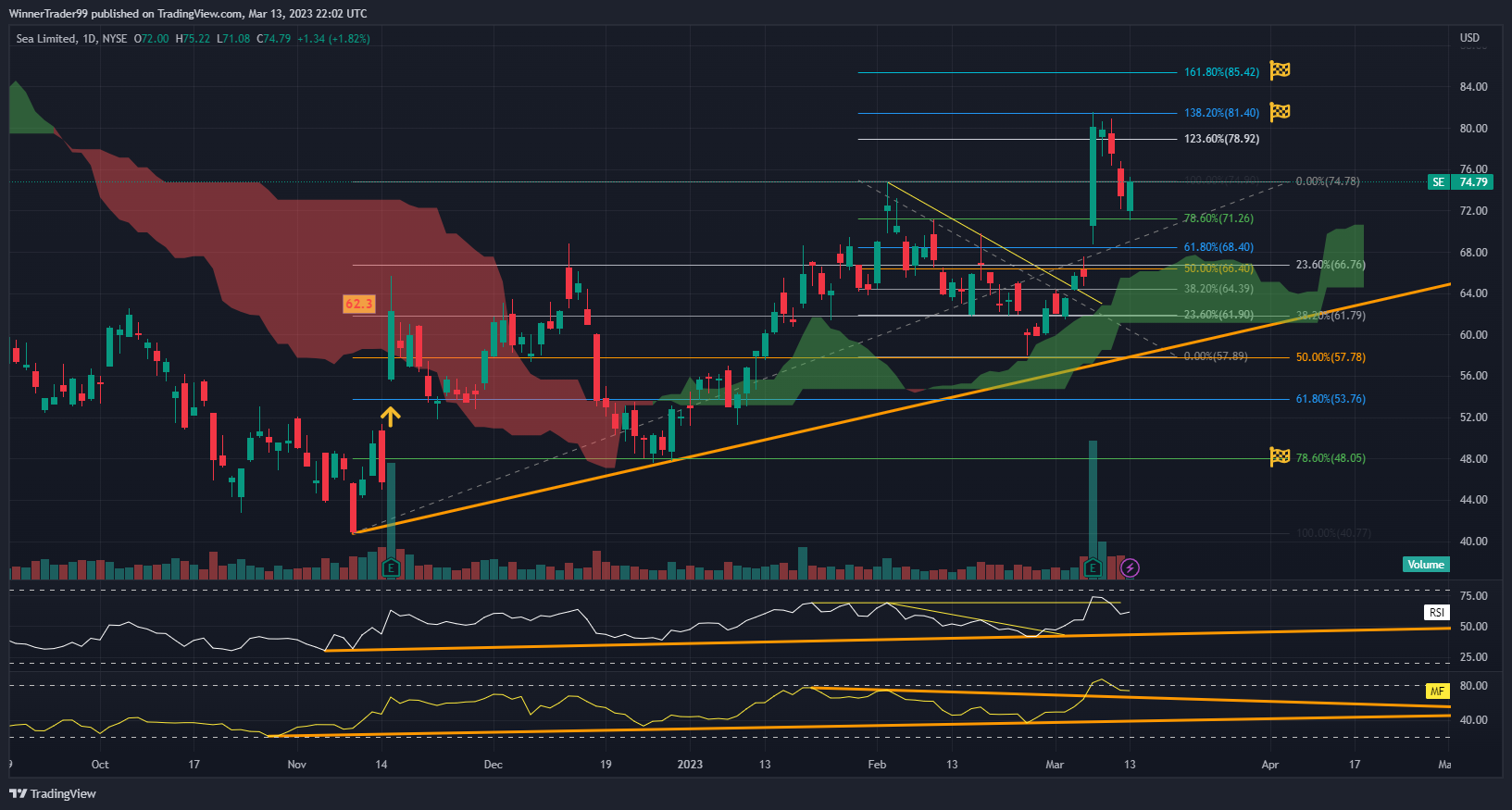Click the high value H75.22
1512x810 pixels.
(193, 39)
